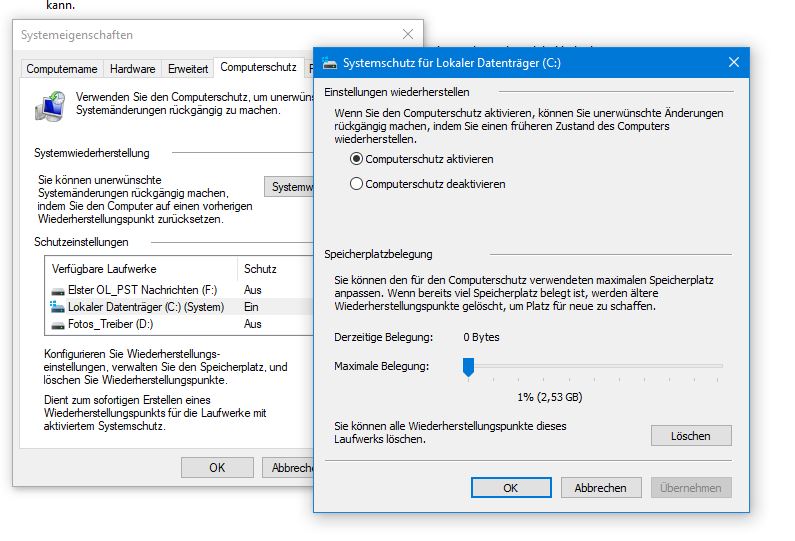Select Lokaler Datenträger (C:) (System) row
This screenshot has height=541, width=795.
pos(178,307)
